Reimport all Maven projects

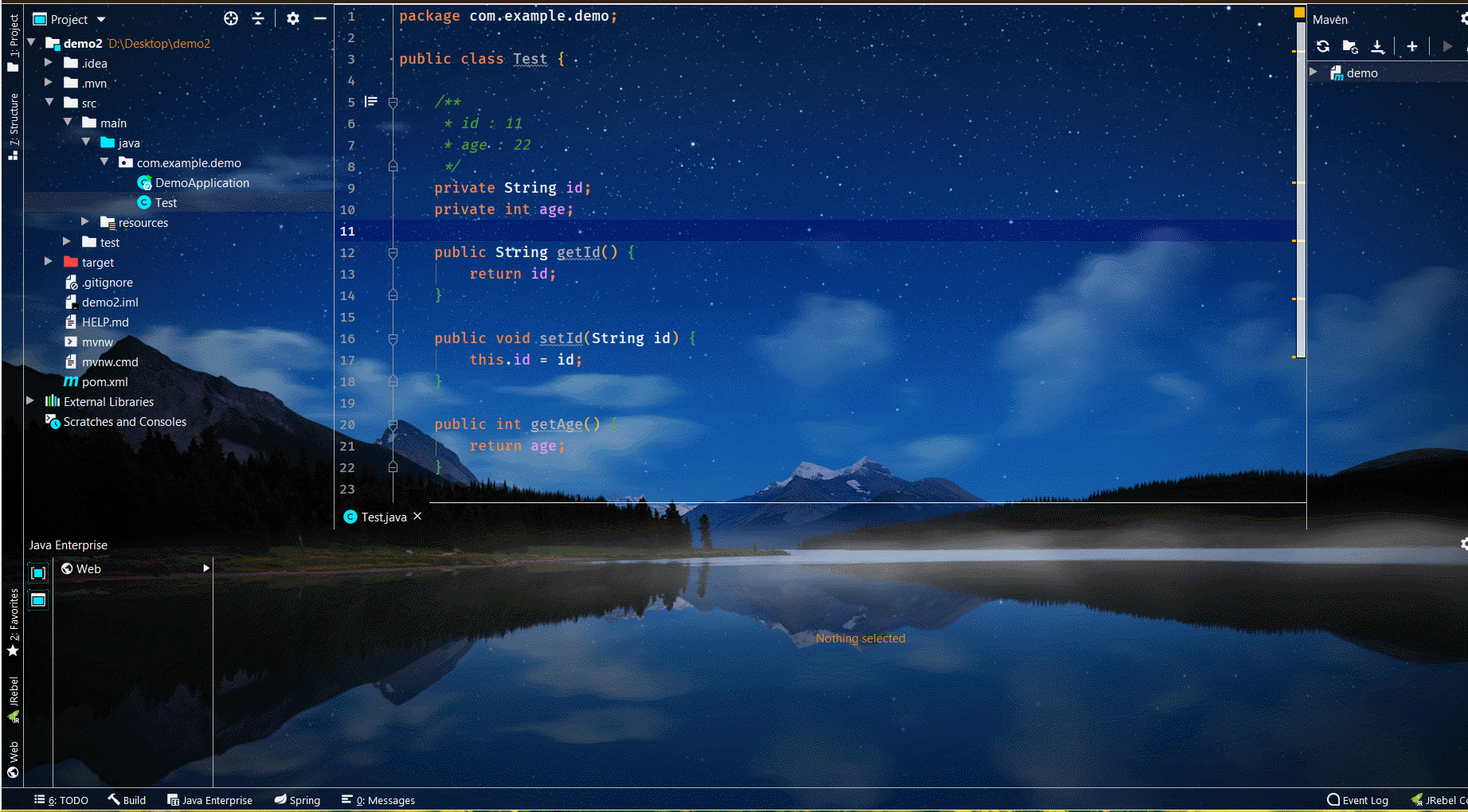click(1323, 46)
